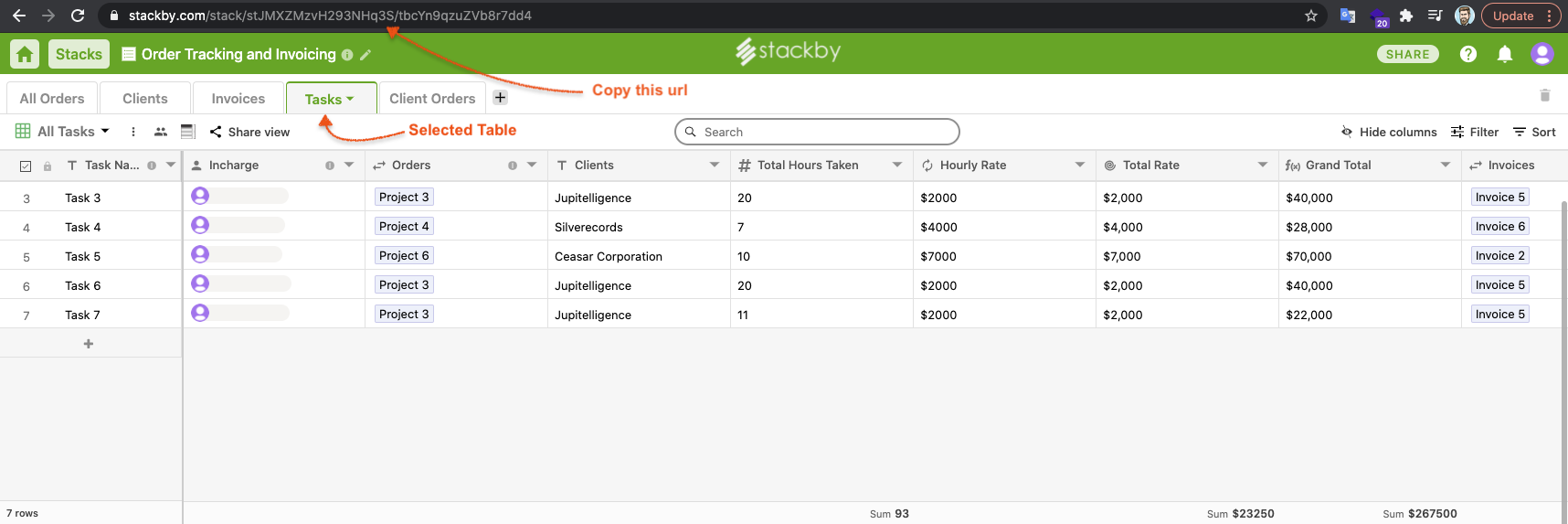Switch to the Client Orders tab
The image size is (1568, 524).
click(x=432, y=98)
